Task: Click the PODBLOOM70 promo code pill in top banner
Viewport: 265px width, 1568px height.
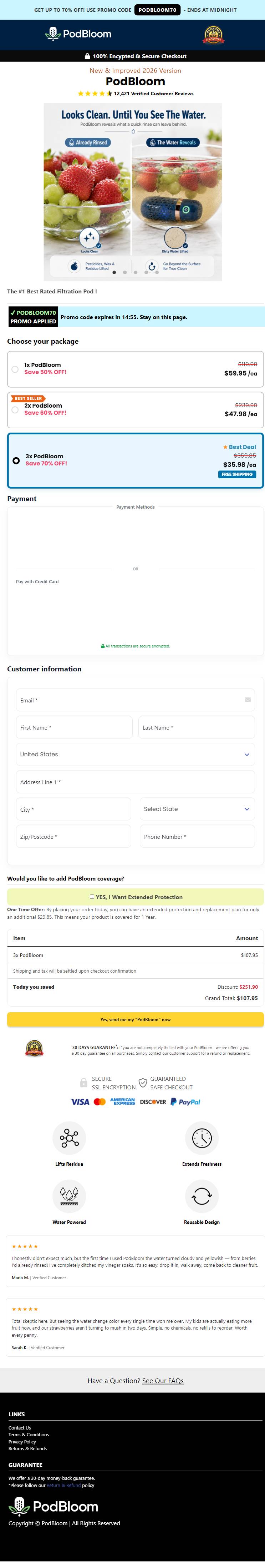Action: [x=157, y=10]
